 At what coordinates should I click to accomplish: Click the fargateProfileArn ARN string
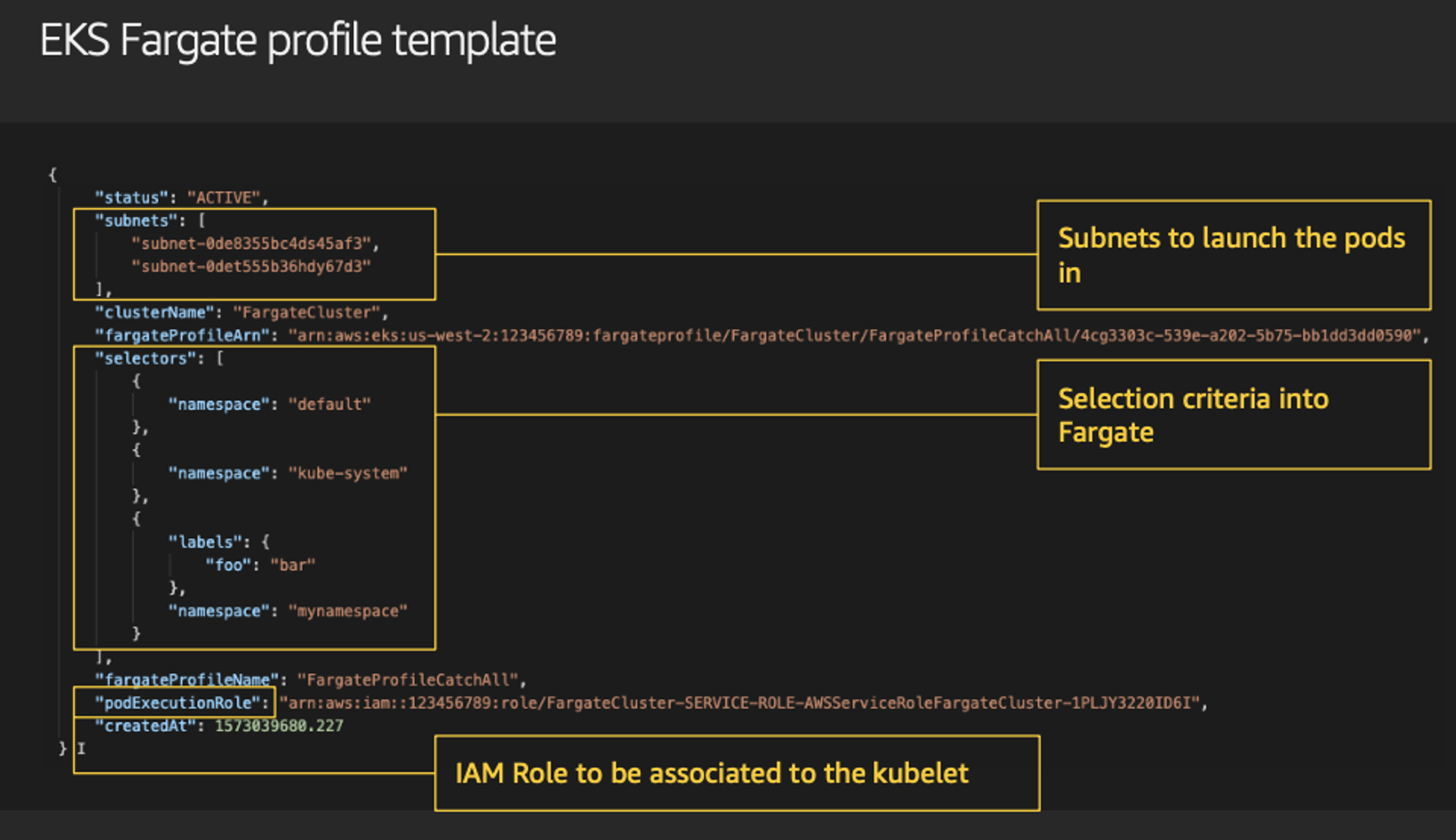(x=855, y=336)
